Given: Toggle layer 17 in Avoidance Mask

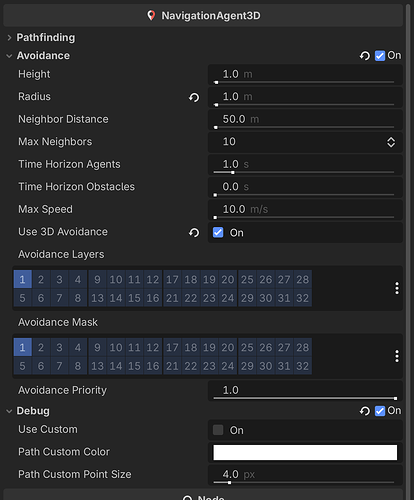Looking at the screenshot, I should (x=172, y=347).
